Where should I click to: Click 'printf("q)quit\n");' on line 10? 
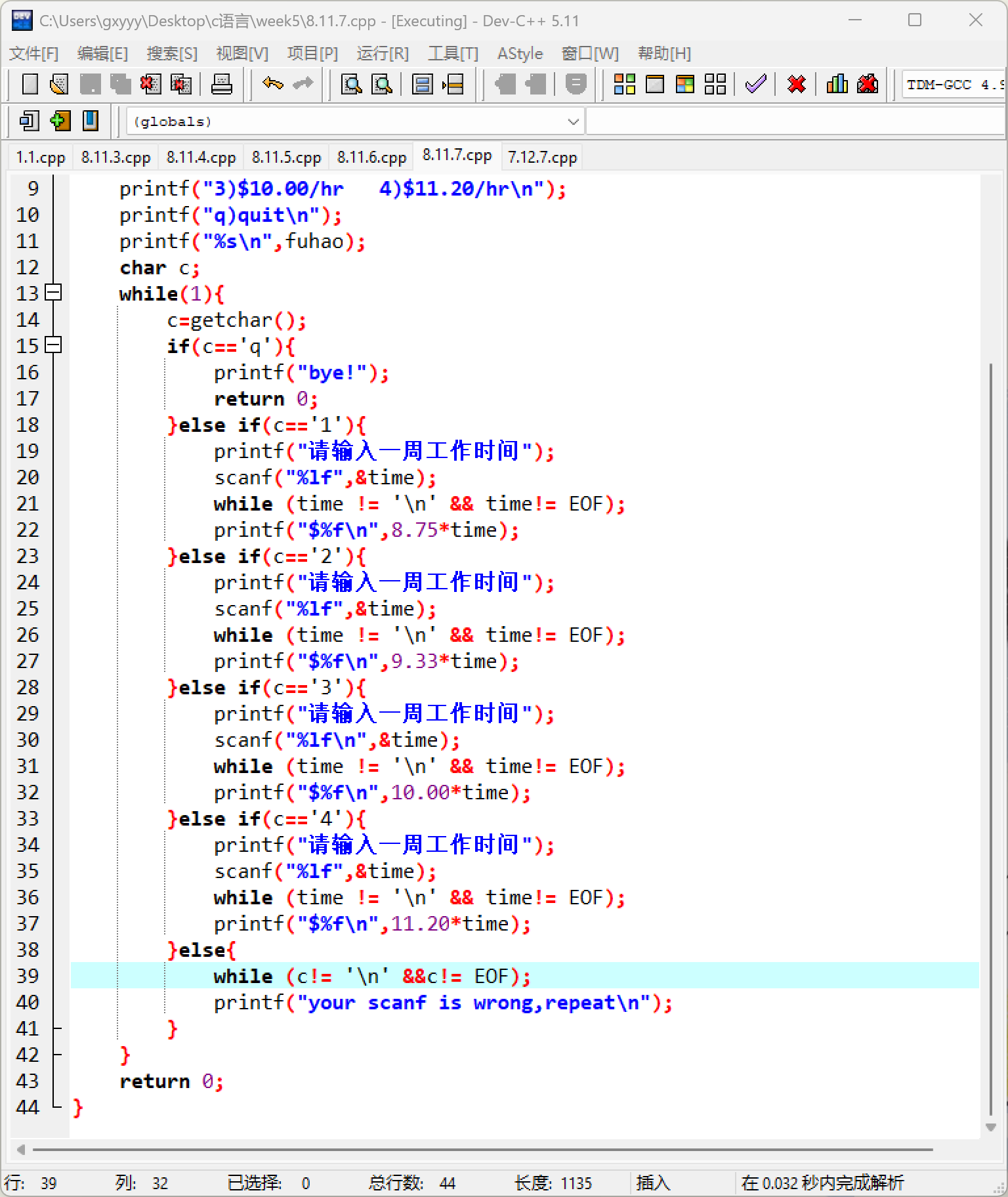coord(230,215)
